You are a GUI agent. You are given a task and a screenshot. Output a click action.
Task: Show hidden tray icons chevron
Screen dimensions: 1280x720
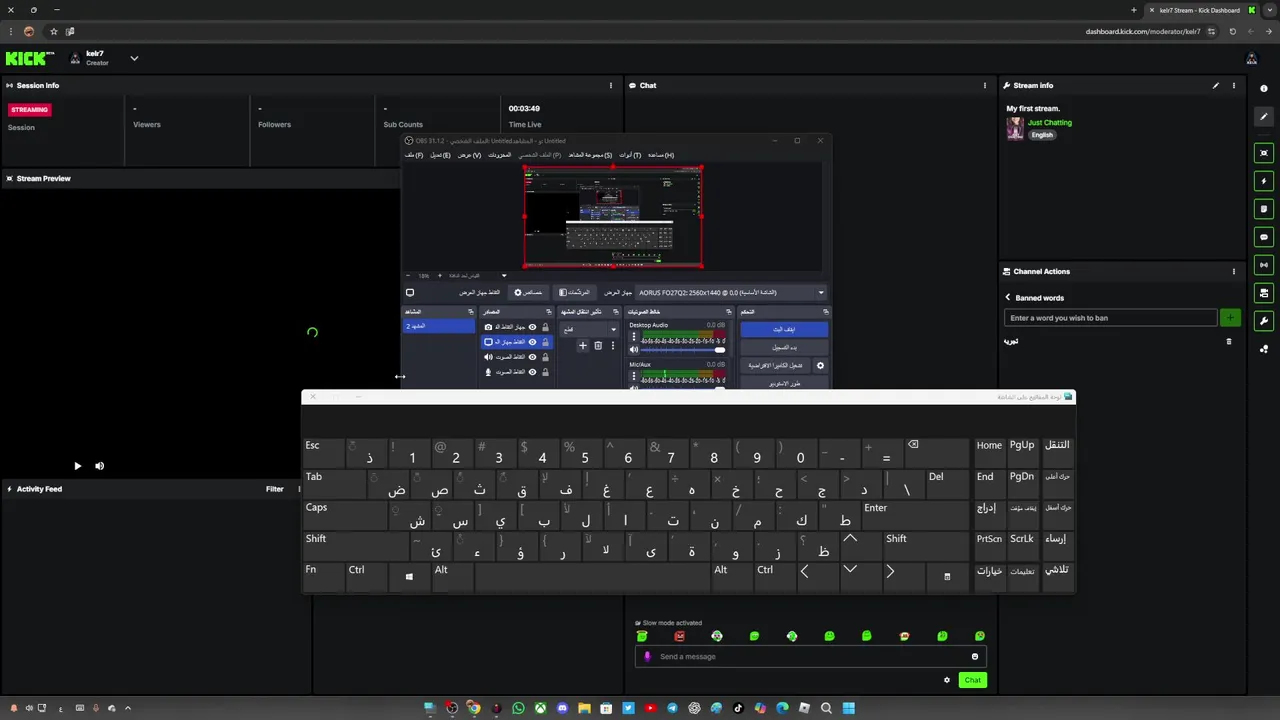click(127, 708)
